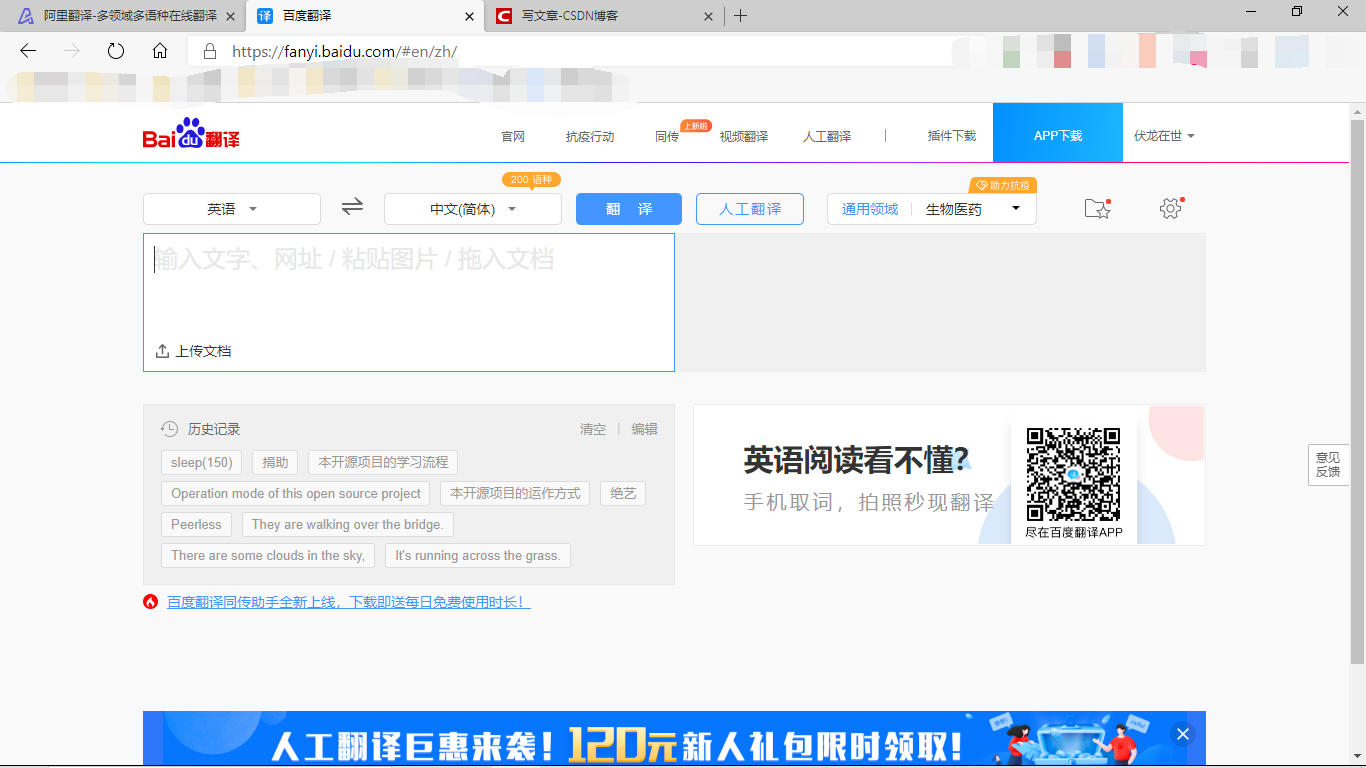Select history item 本开源项目的运作方式
This screenshot has height=768, width=1366.
pyautogui.click(x=515, y=493)
